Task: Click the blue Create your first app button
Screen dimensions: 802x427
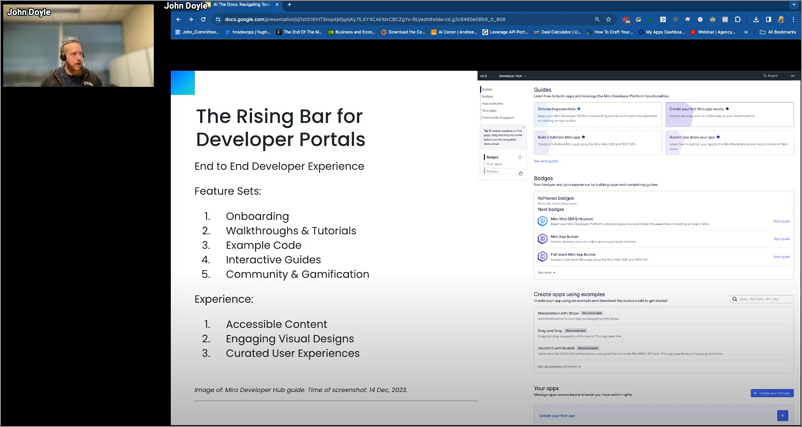Action: click(x=772, y=393)
